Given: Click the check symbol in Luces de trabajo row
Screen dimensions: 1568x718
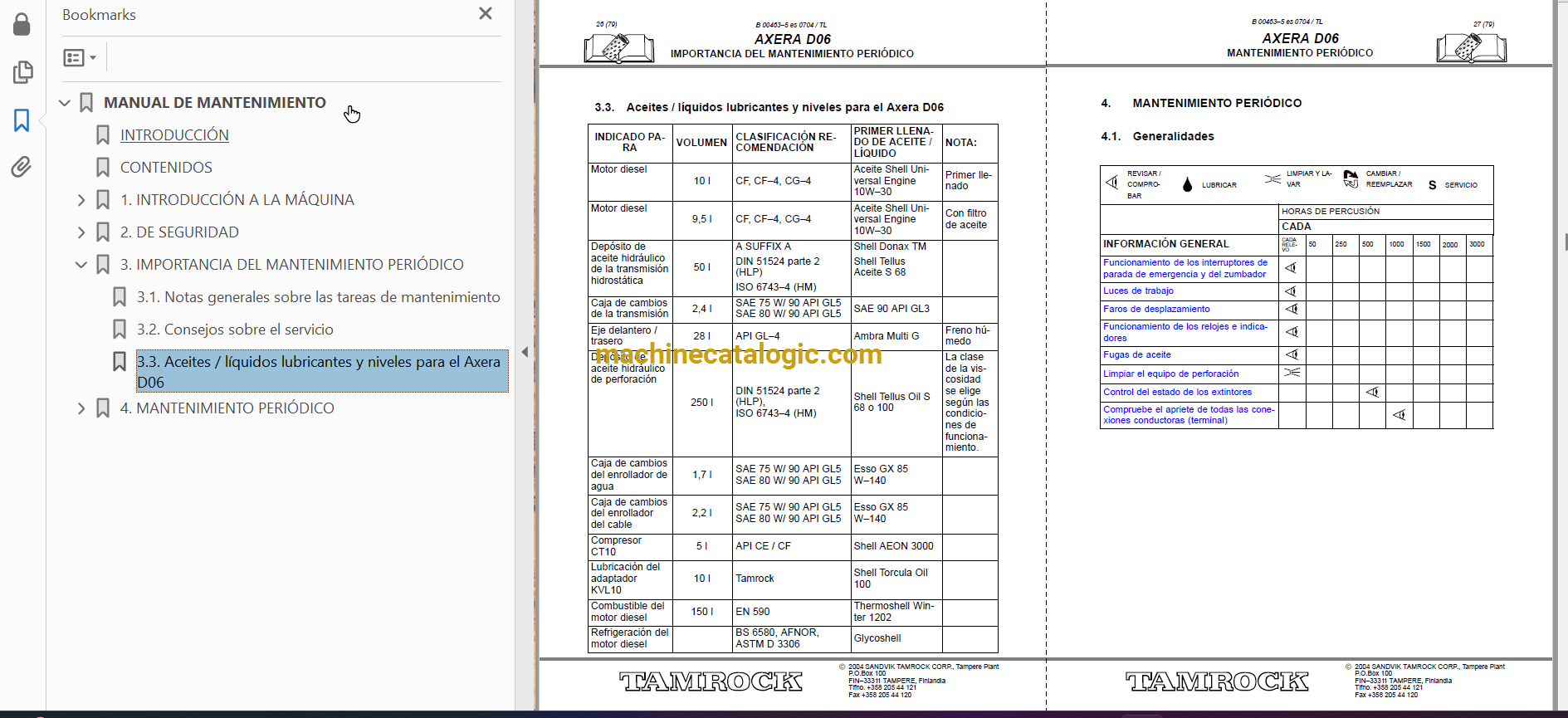Looking at the screenshot, I should coord(1291,291).
